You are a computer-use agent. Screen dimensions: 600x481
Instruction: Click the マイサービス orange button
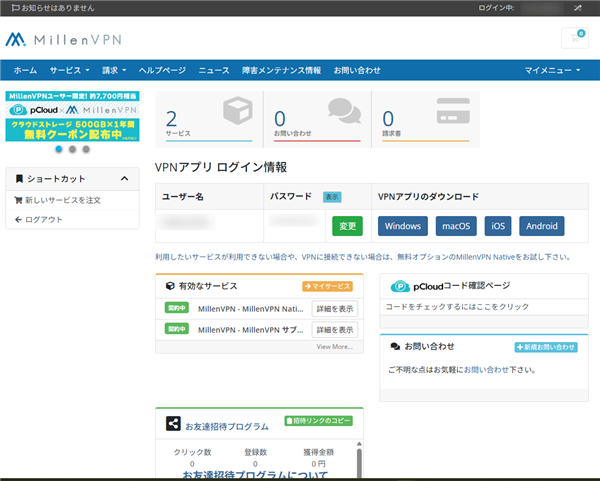click(x=327, y=286)
